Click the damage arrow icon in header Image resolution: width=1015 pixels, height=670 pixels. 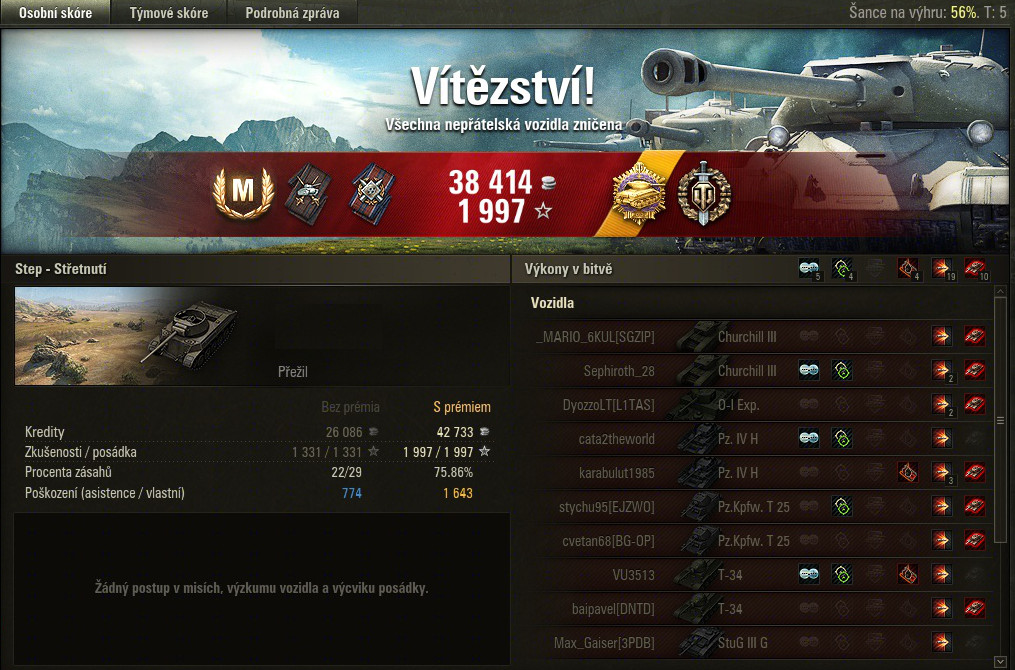click(941, 268)
